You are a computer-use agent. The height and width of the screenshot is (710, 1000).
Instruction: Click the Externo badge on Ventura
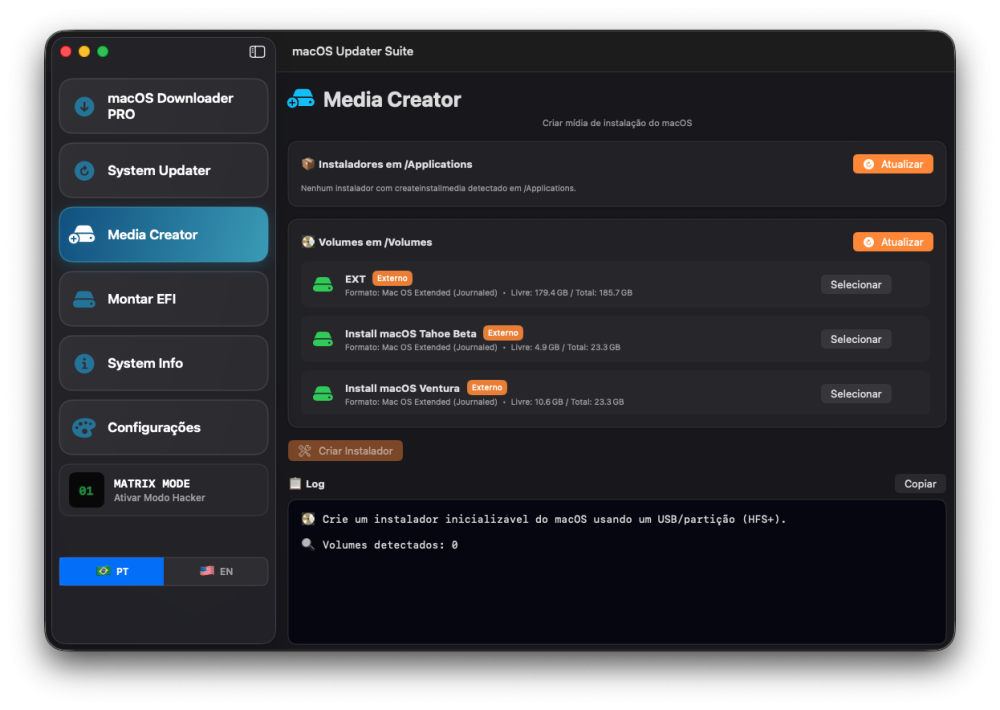tap(487, 387)
